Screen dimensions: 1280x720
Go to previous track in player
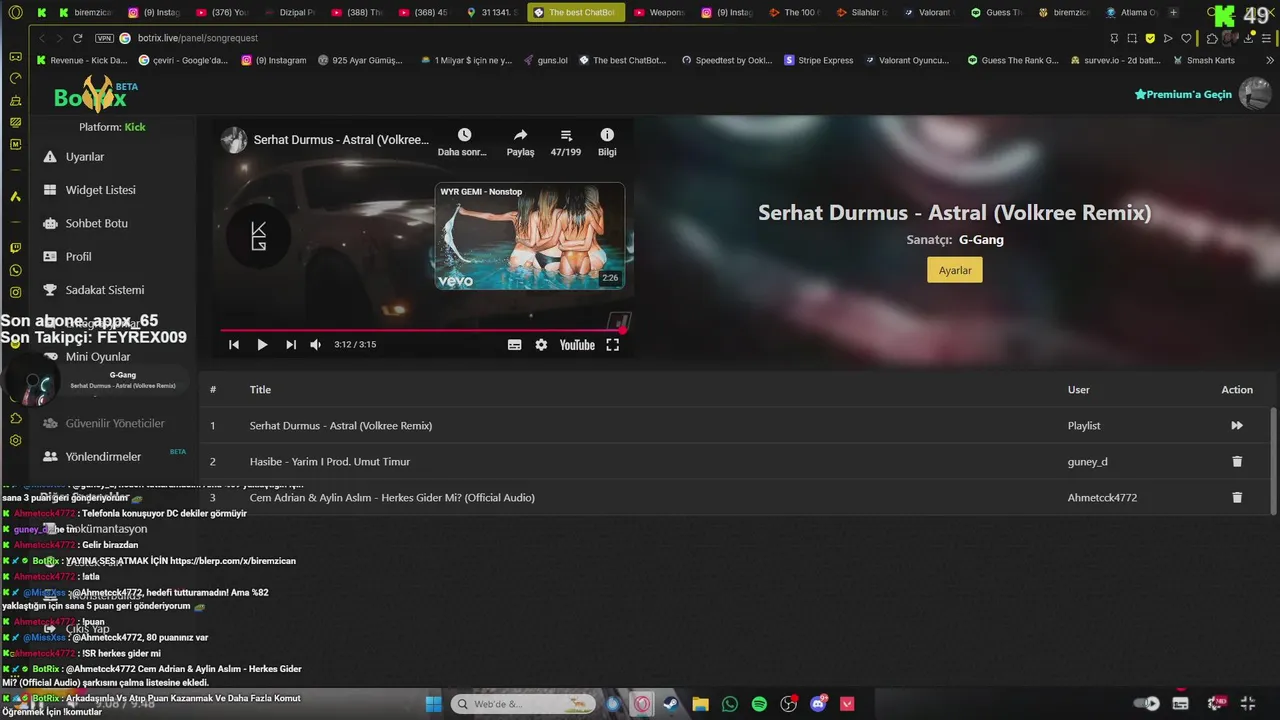(x=234, y=345)
